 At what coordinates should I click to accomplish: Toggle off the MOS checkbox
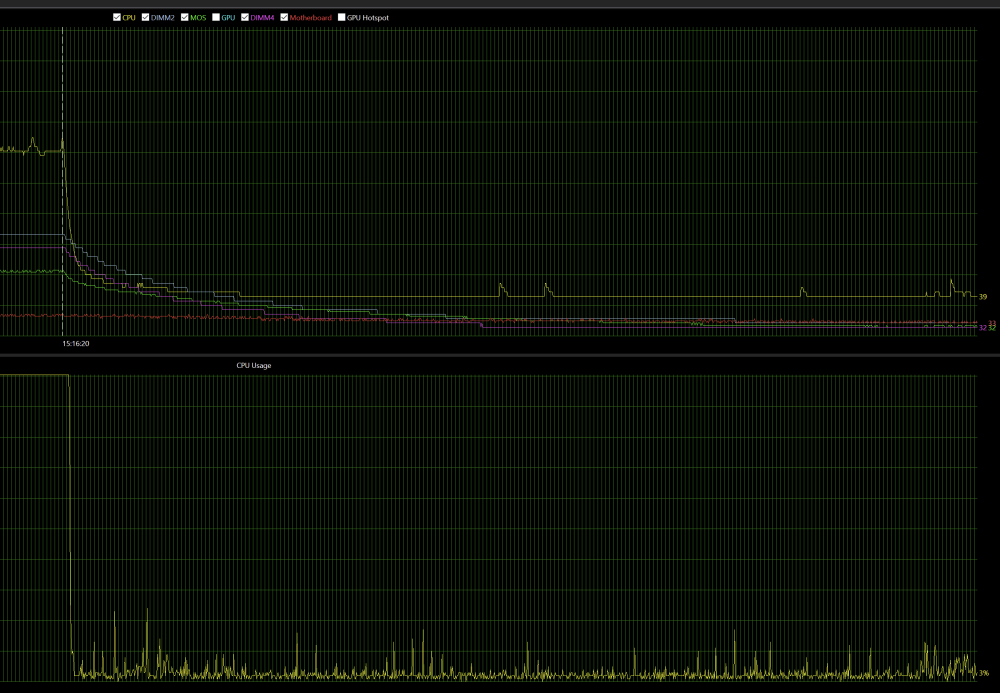[185, 17]
